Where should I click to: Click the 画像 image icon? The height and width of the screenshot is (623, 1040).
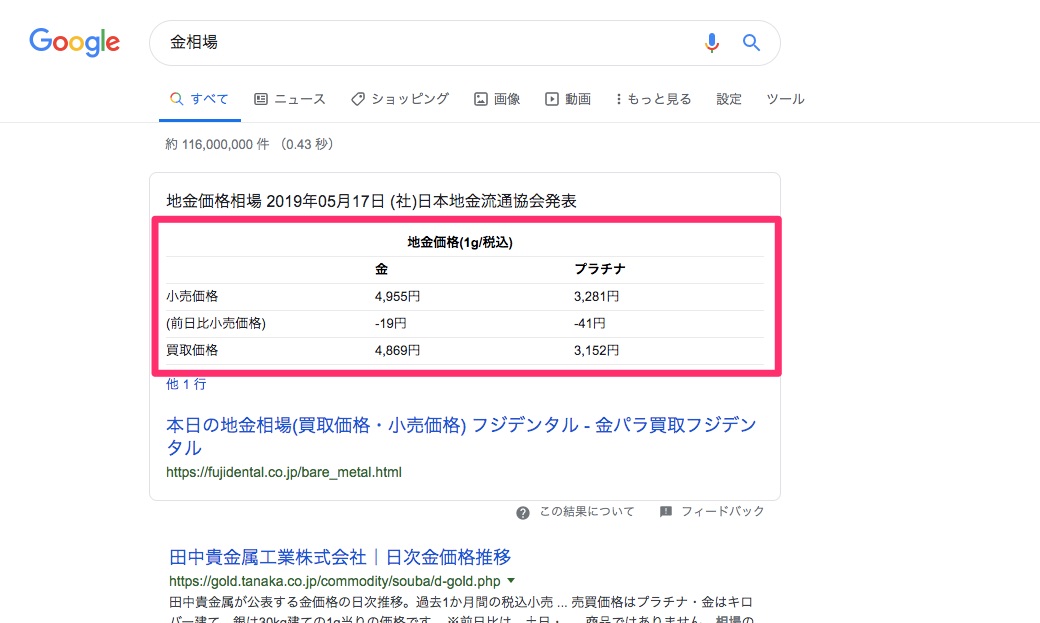tap(479, 98)
